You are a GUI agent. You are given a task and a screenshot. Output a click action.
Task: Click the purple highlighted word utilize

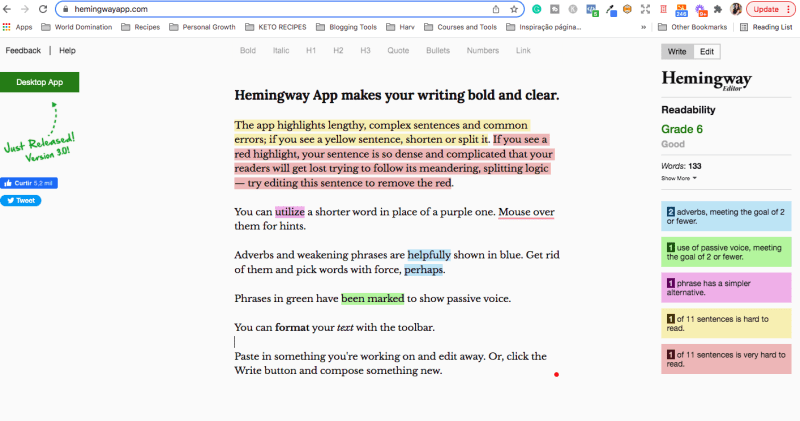pos(289,212)
